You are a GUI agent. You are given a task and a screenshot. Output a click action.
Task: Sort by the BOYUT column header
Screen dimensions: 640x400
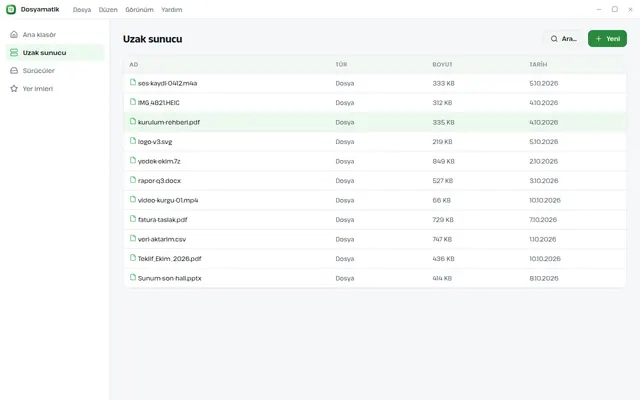click(442, 64)
